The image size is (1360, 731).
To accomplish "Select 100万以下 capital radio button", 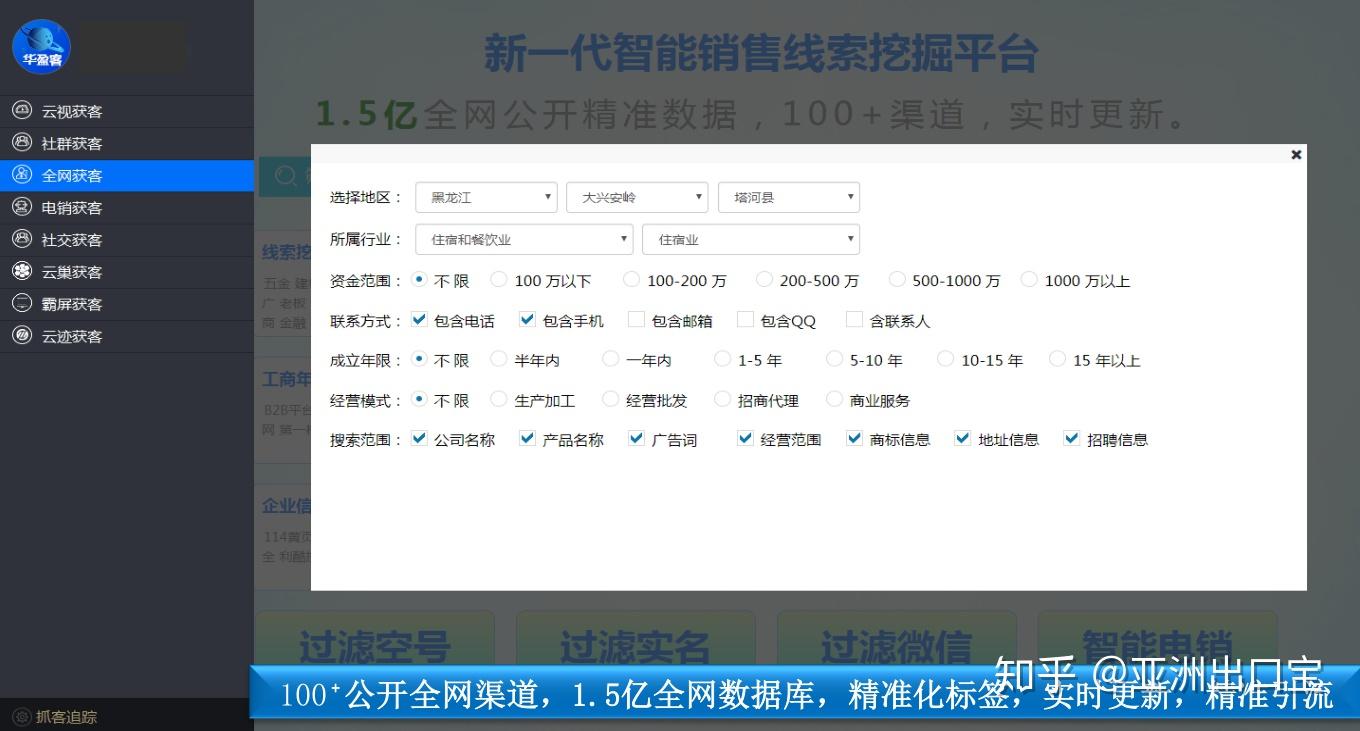I will 498,279.
